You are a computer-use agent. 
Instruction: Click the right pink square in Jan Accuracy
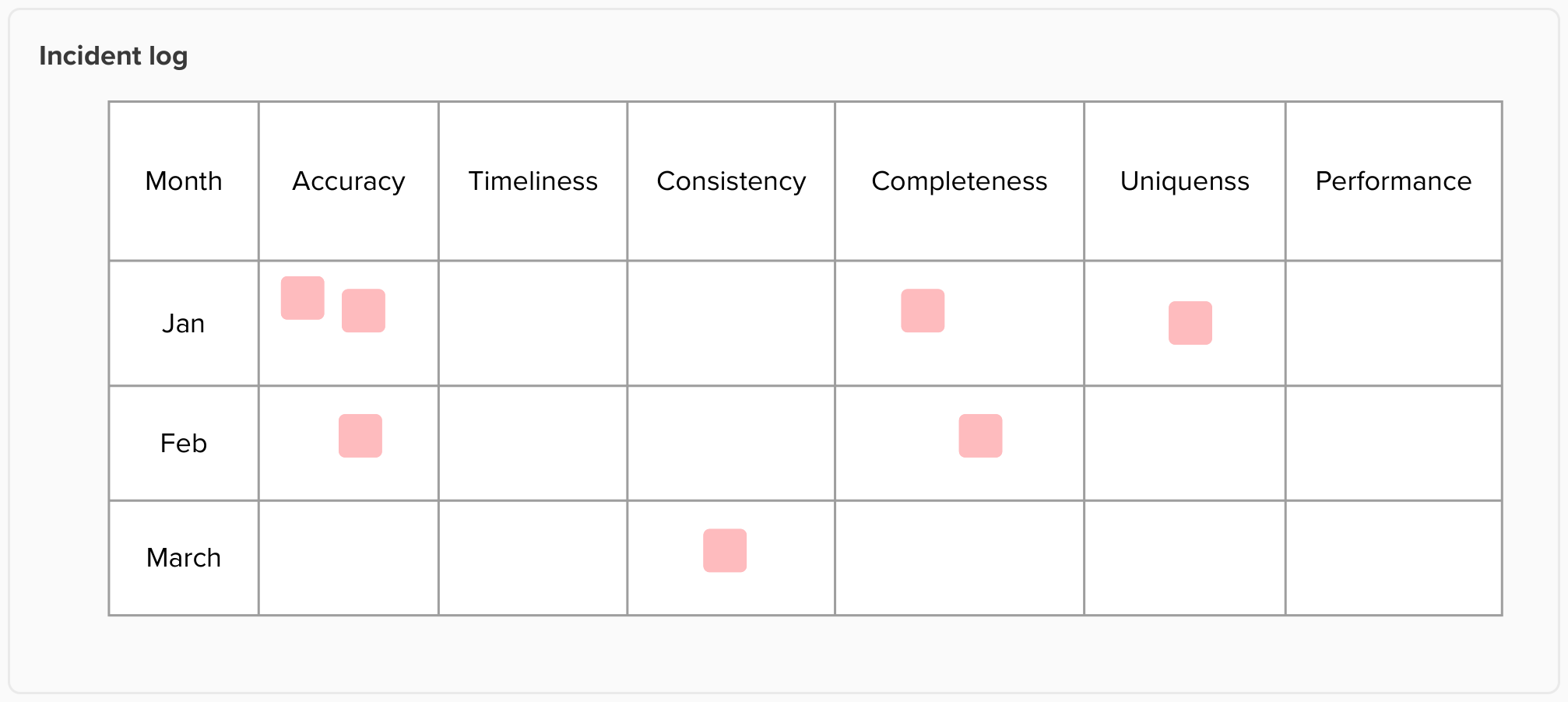(364, 311)
